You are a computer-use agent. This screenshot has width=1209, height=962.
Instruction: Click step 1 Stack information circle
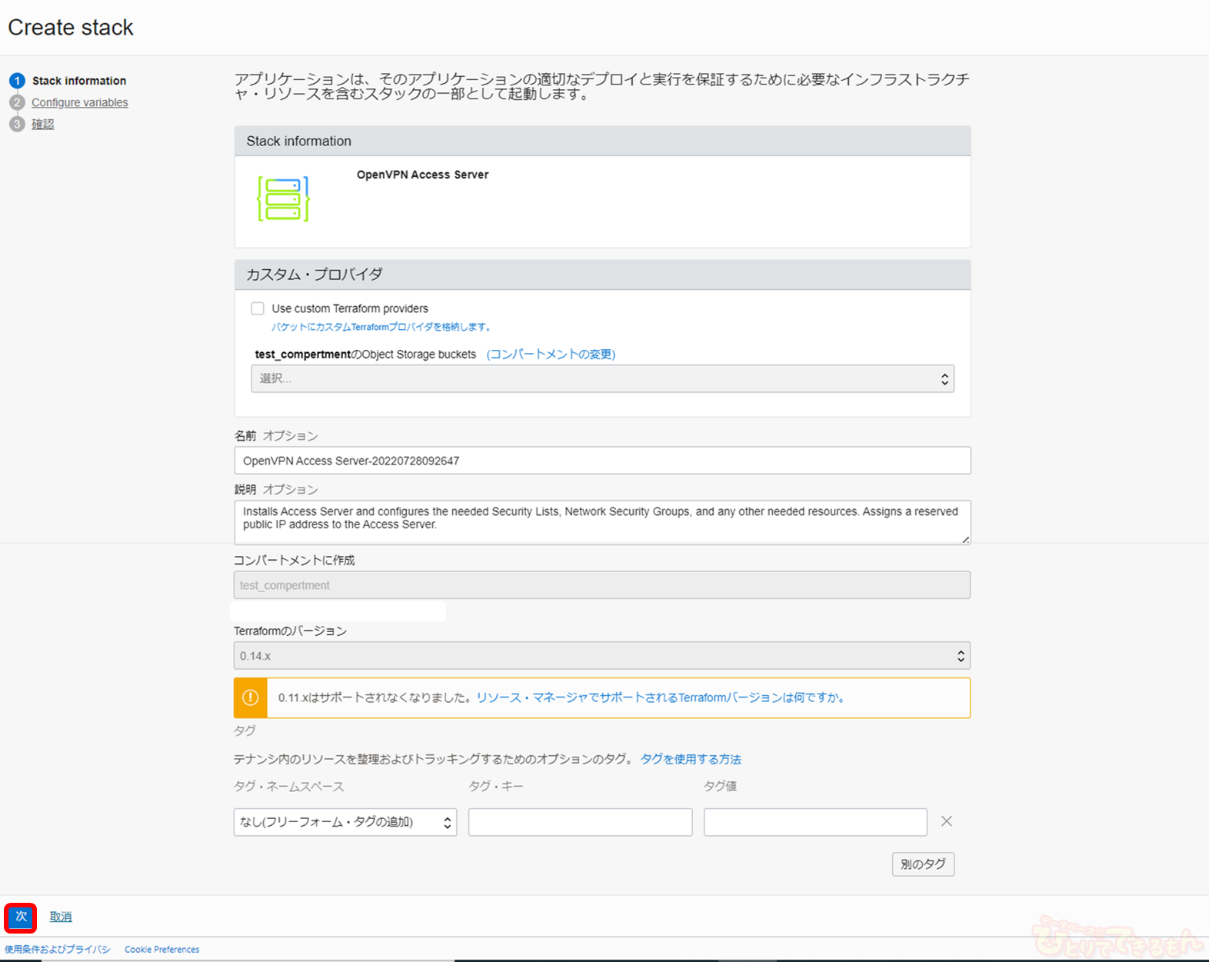coord(16,81)
